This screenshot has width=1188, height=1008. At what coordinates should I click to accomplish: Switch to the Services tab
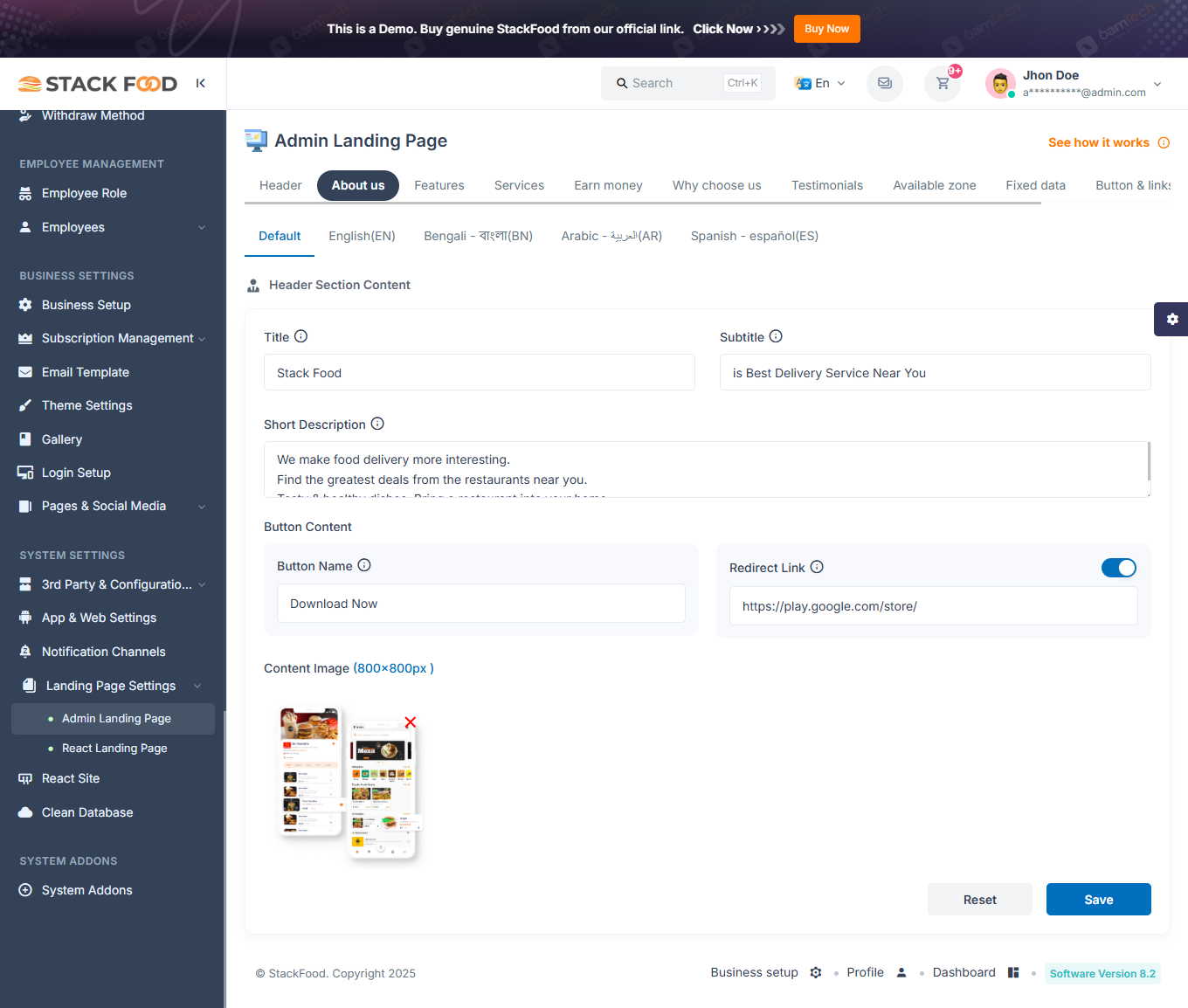point(519,185)
